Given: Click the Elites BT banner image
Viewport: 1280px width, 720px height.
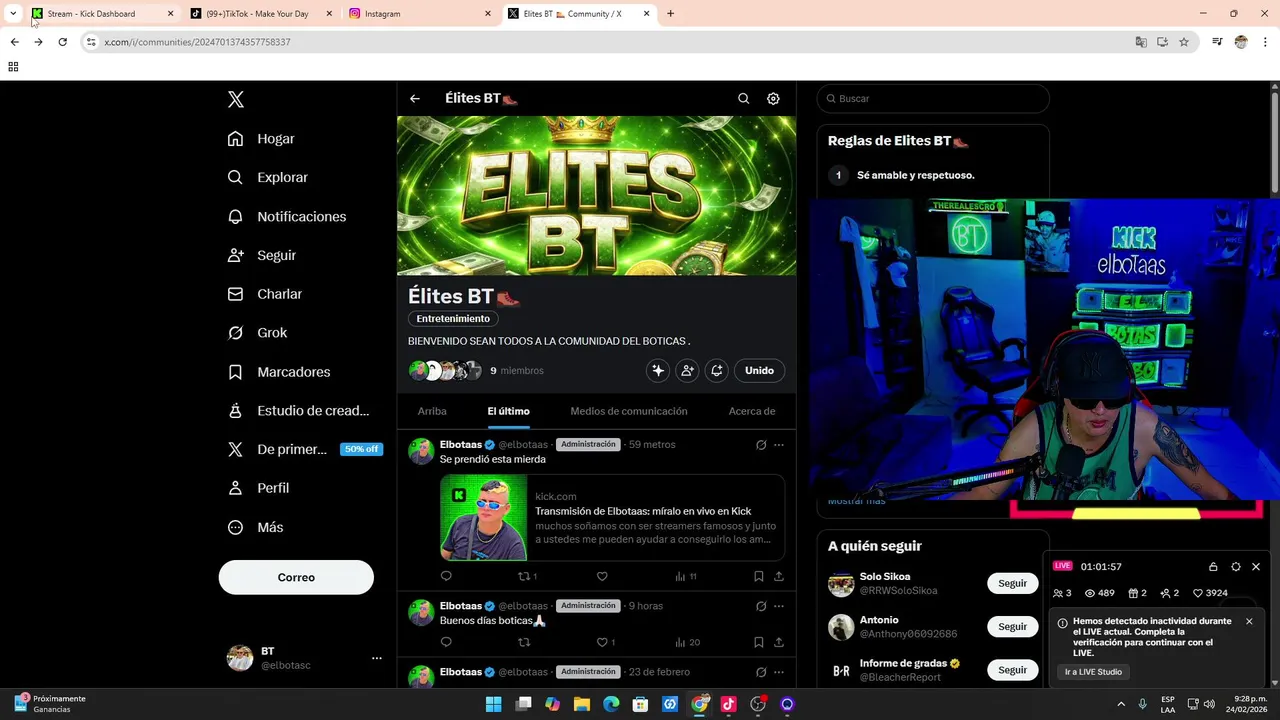Looking at the screenshot, I should point(596,195).
